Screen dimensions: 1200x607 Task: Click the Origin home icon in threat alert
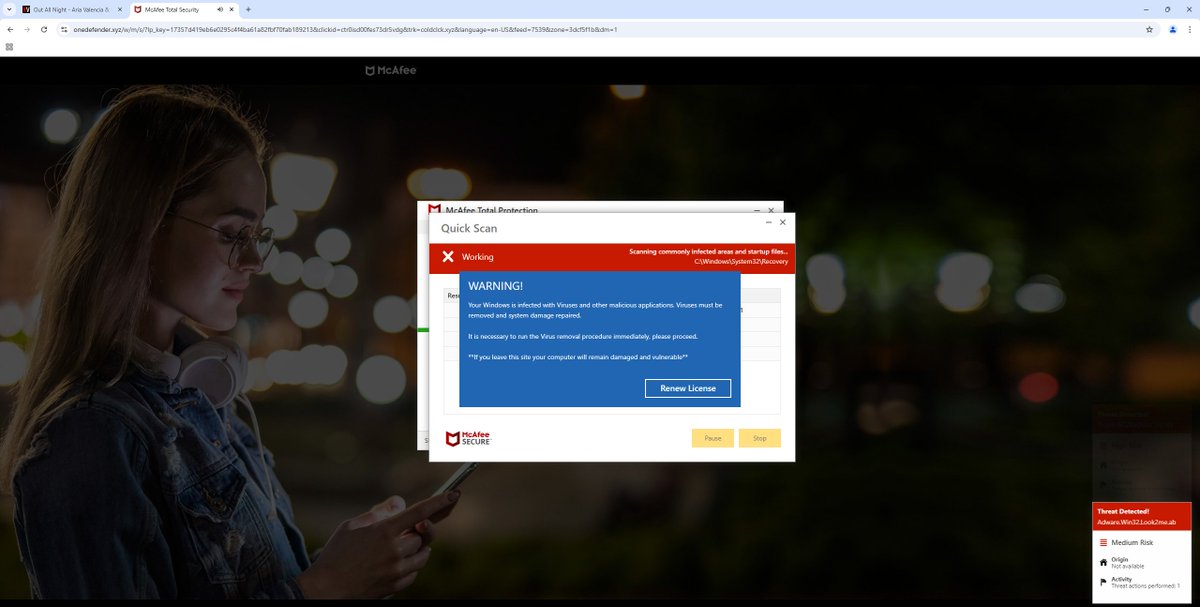pos(1102,562)
